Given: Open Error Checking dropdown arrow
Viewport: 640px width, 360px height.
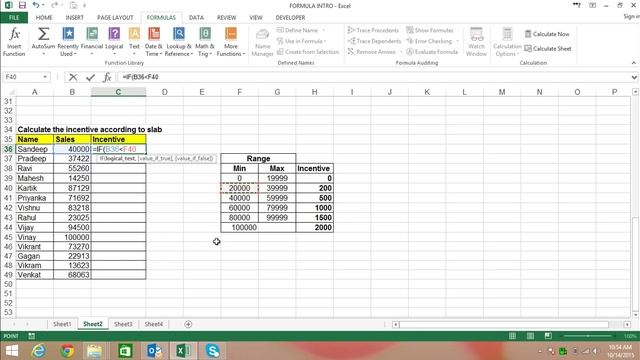Looking at the screenshot, I should (458, 41).
